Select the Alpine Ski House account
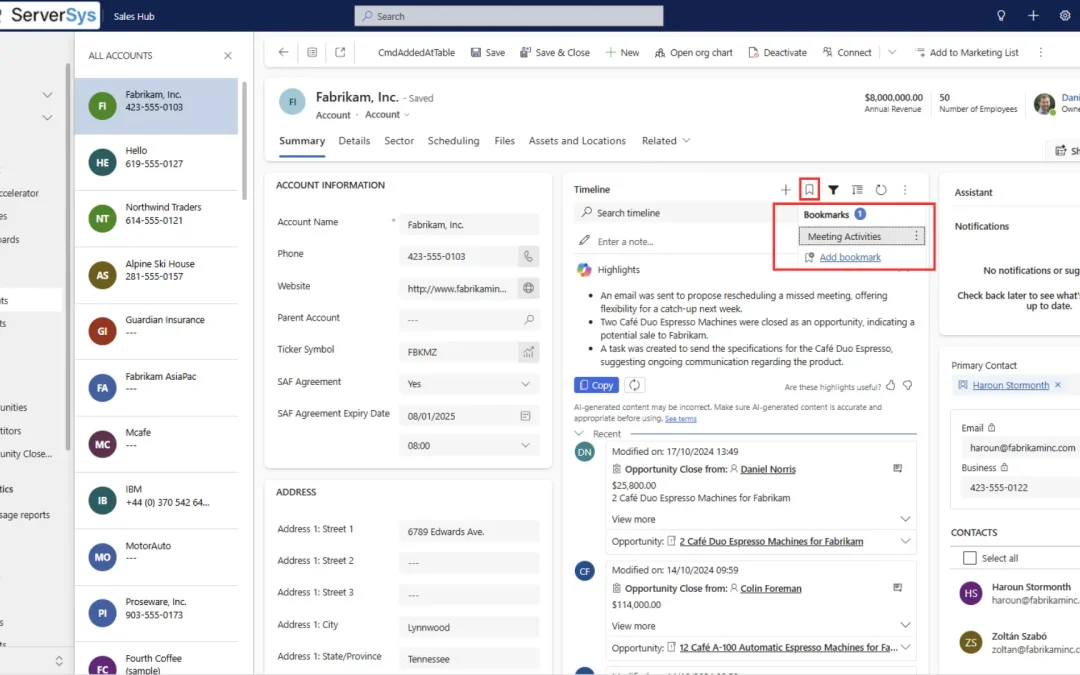Image resolution: width=1080 pixels, height=675 pixels. 156,275
